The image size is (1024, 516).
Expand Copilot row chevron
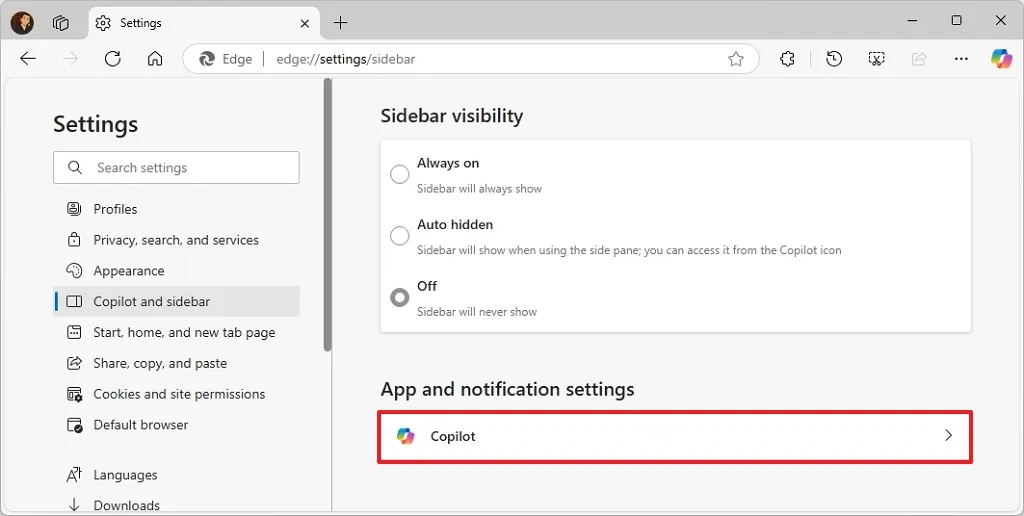[x=948, y=436]
